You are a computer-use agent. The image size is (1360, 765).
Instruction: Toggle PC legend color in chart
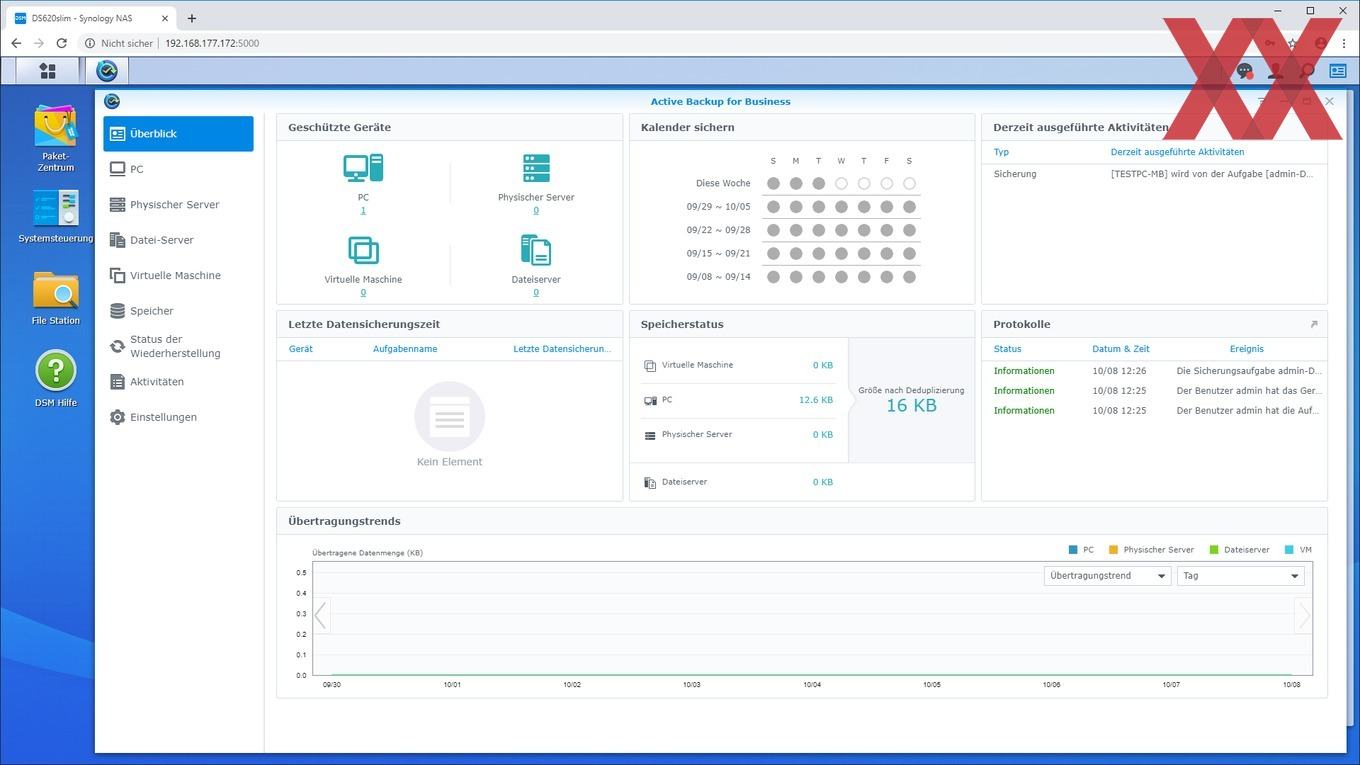coord(1073,550)
